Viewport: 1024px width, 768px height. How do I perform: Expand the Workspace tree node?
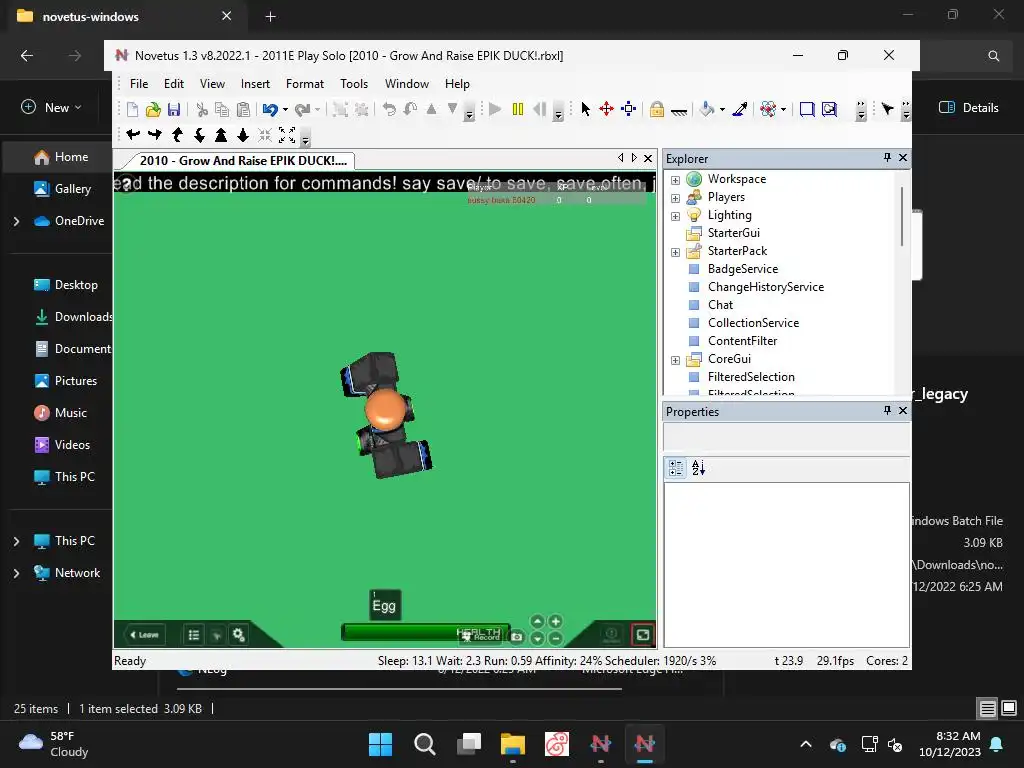tap(675, 180)
